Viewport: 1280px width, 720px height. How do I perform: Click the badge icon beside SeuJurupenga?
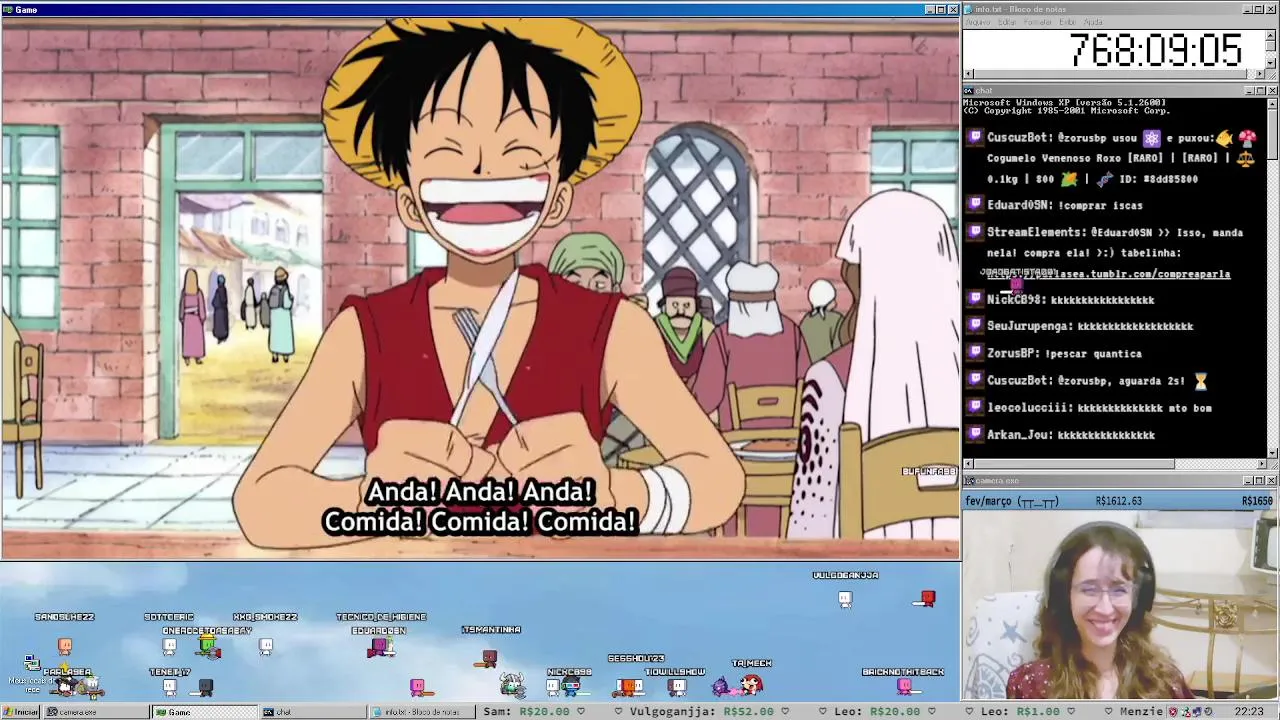point(975,326)
